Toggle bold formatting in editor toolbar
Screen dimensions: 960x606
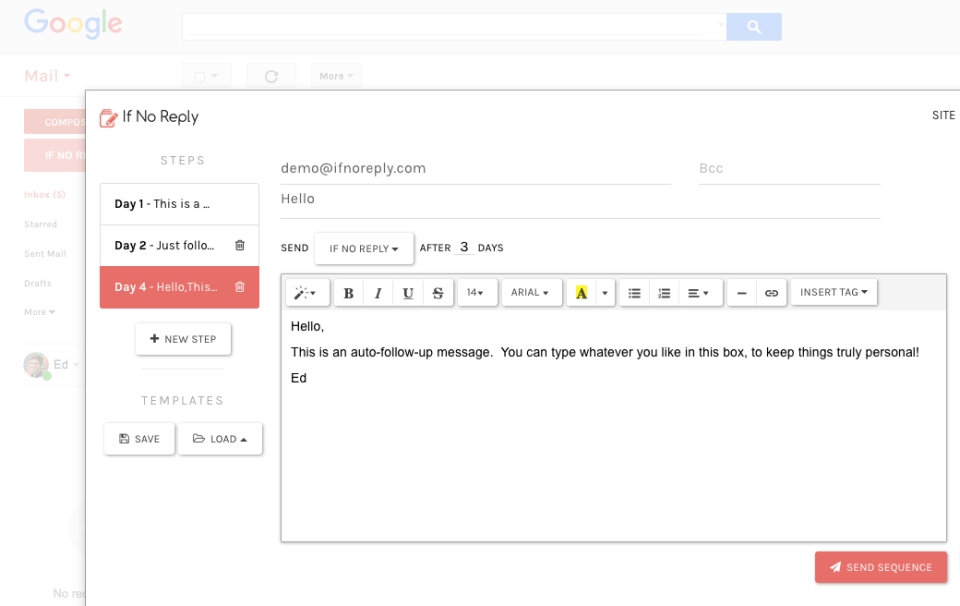(x=348, y=293)
